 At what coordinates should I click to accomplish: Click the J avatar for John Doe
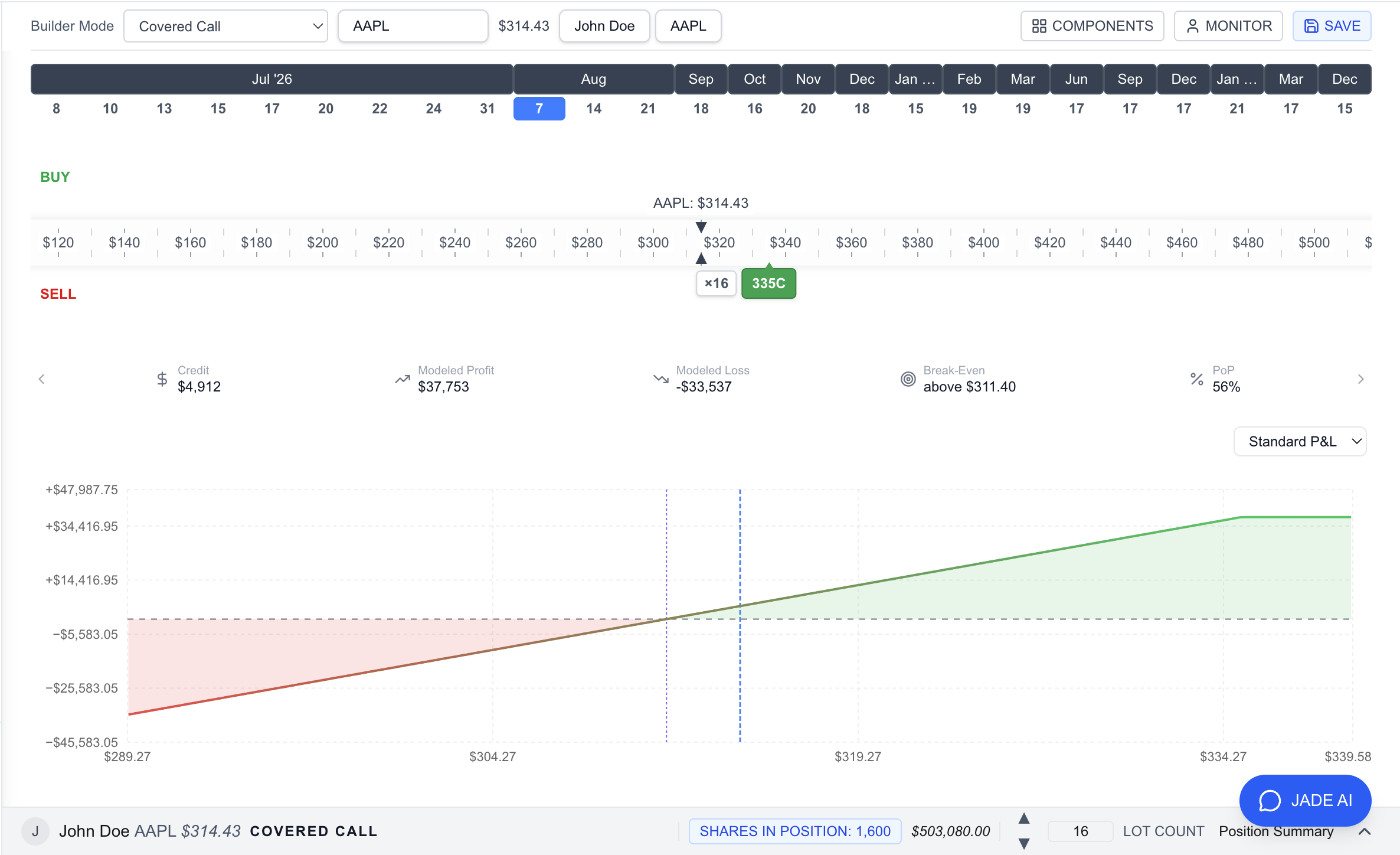(x=35, y=831)
